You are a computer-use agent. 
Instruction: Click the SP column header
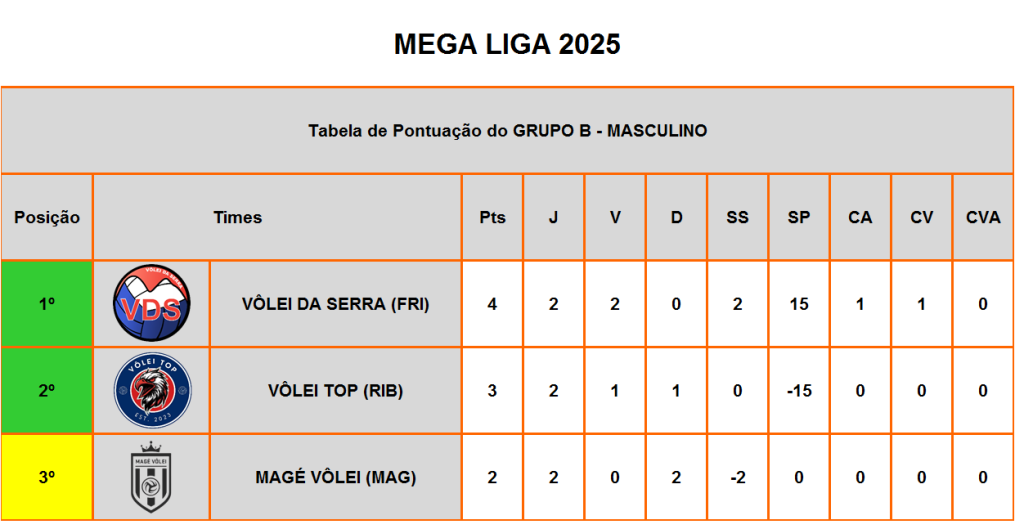(x=799, y=217)
